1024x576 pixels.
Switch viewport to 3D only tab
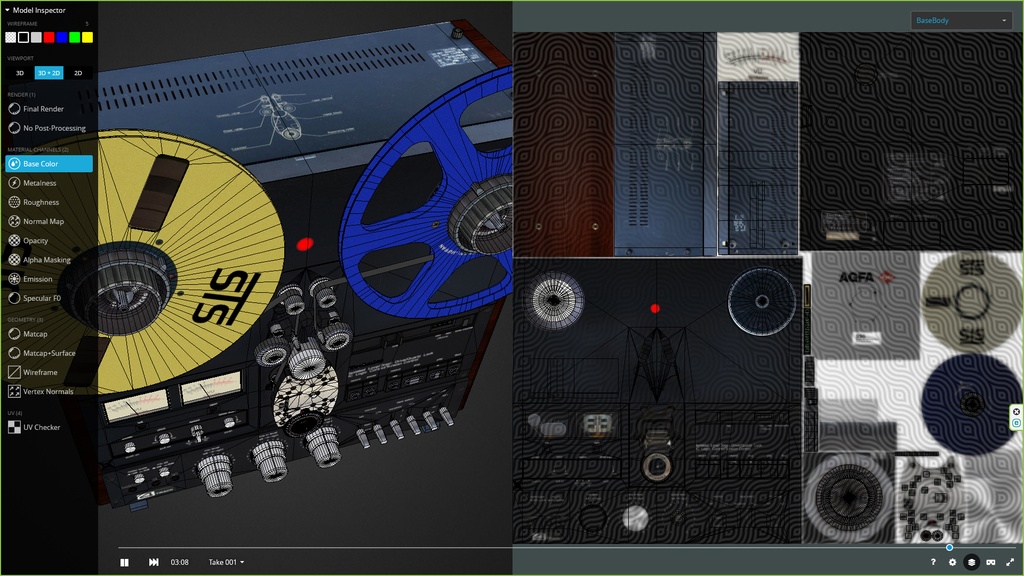tap(19, 73)
